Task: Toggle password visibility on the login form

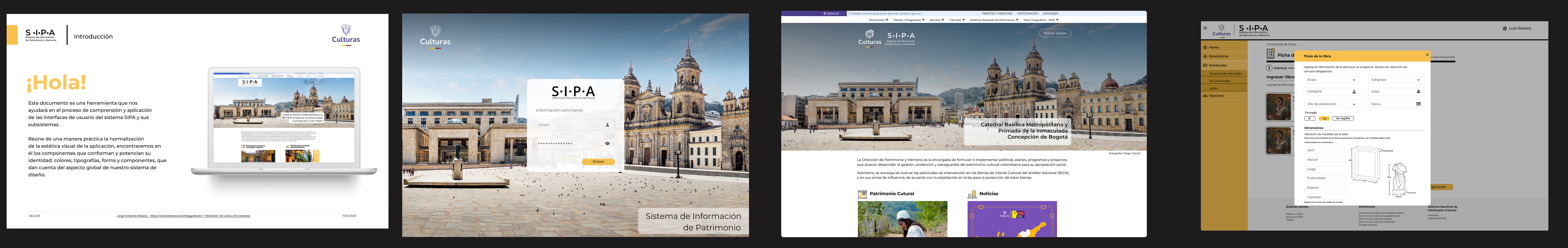Action: click(608, 144)
